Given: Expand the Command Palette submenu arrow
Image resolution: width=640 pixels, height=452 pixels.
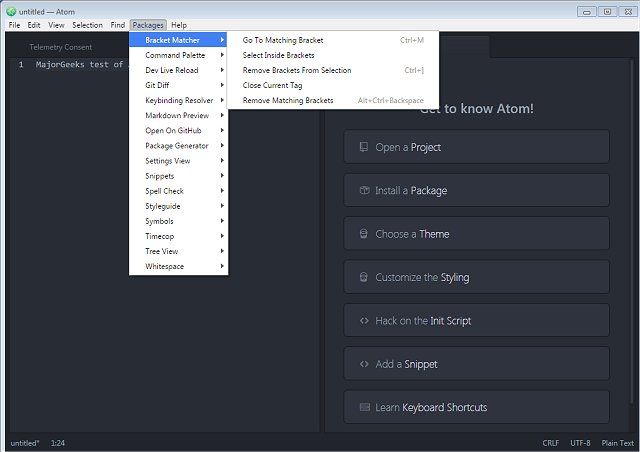Looking at the screenshot, I should [222, 55].
